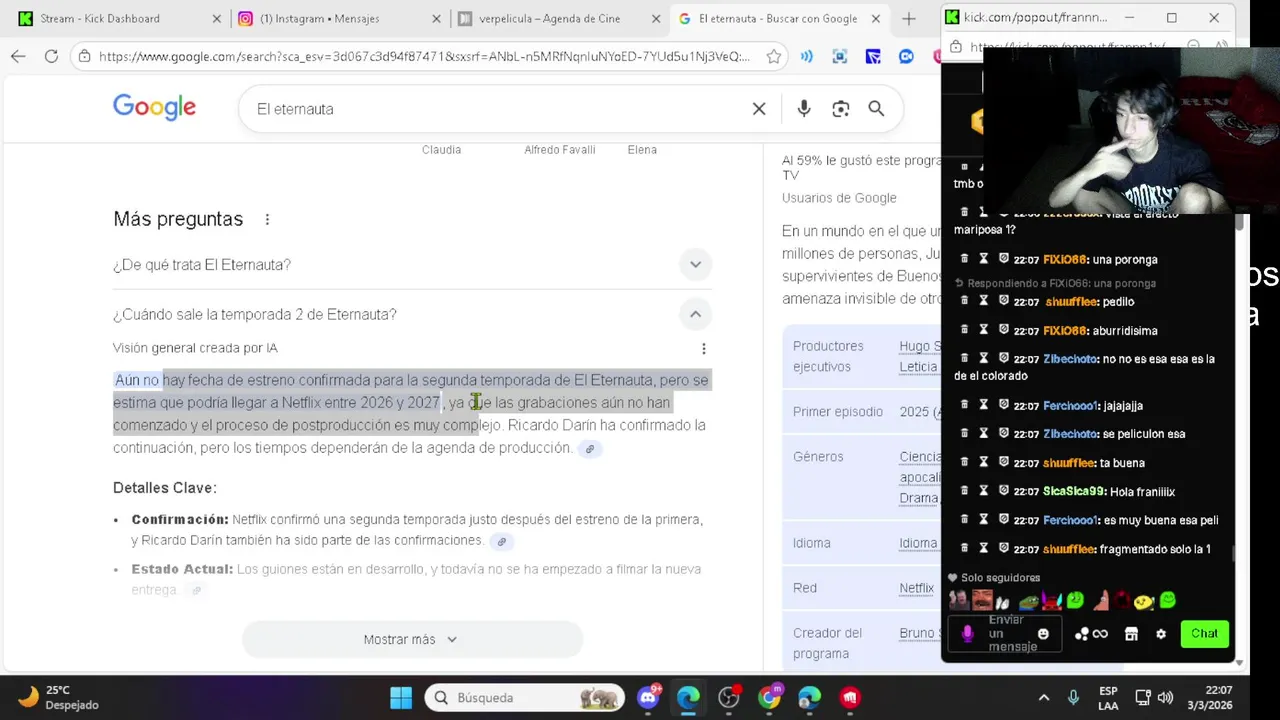Click username FIXIO66 on 'aburridisima' message
The width and height of the screenshot is (1280, 720).
click(1065, 331)
